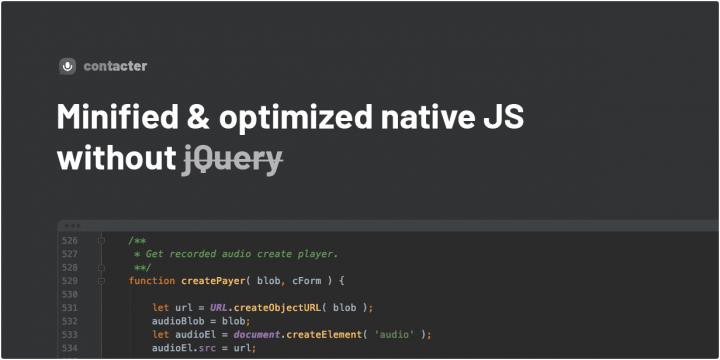Viewport: 720px width, 360px height.
Task: Click line number 533 in the gutter
Action: 70,334
